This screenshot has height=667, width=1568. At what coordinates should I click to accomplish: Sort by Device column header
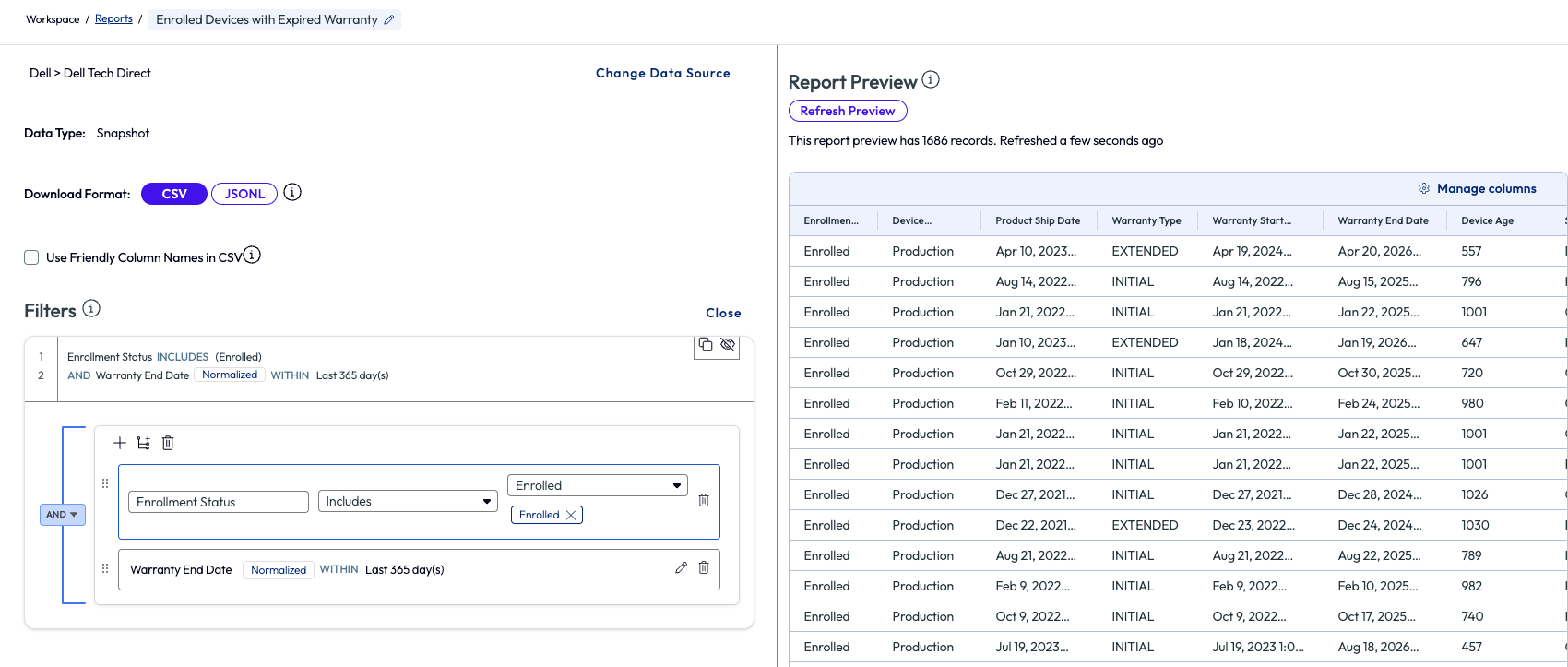coord(912,220)
